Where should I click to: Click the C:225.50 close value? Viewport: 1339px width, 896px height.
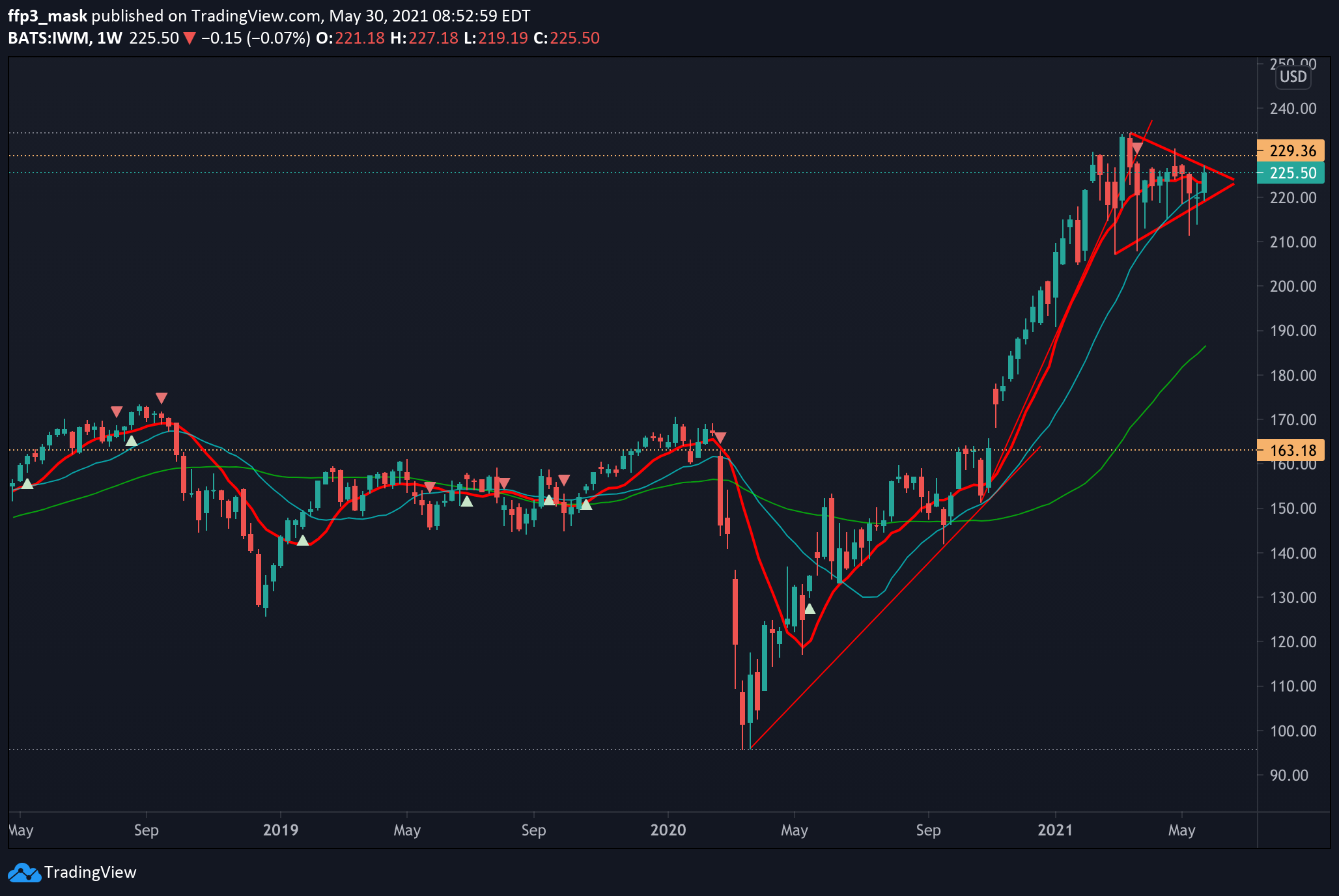(567, 38)
